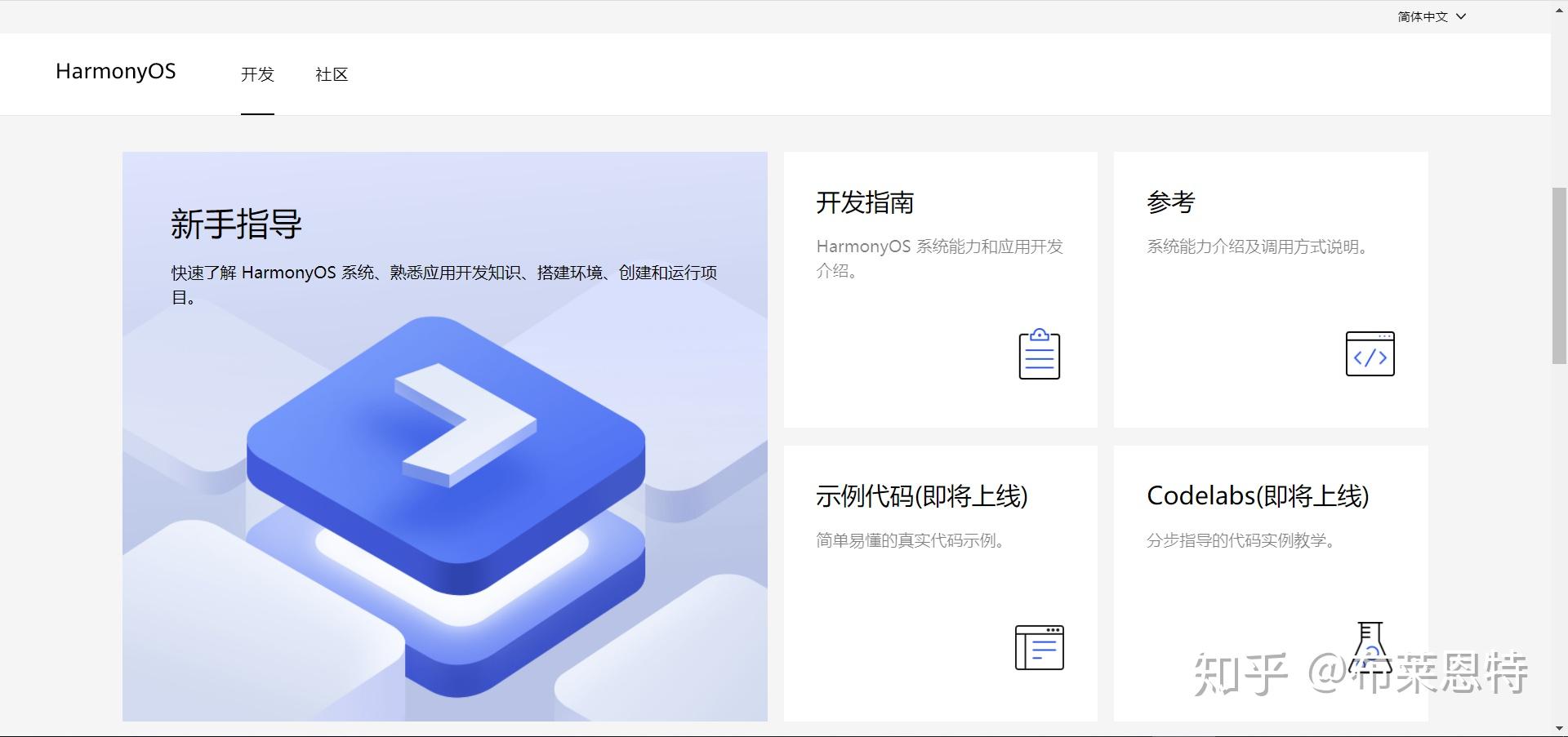Switch to the 社区 tab

(330, 74)
